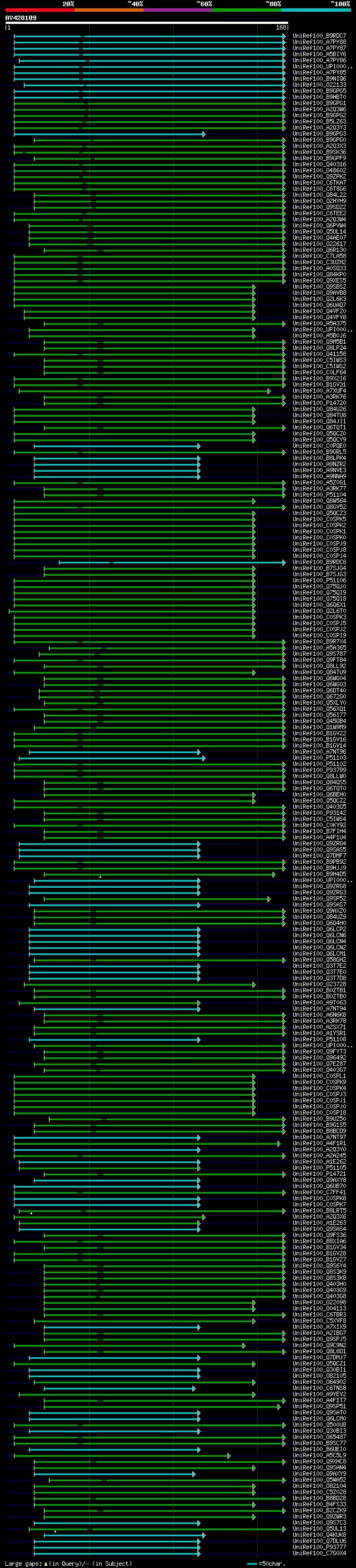The image size is (356, 1568).
Task: Click label UniRef100_B7SJG4
Action: (x=319, y=568)
